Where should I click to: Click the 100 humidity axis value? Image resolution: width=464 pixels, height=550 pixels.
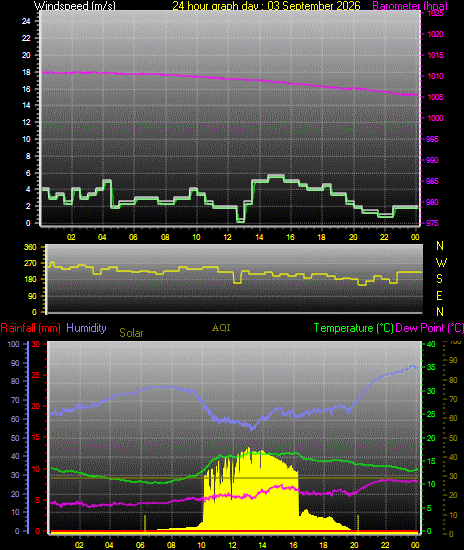13,344
